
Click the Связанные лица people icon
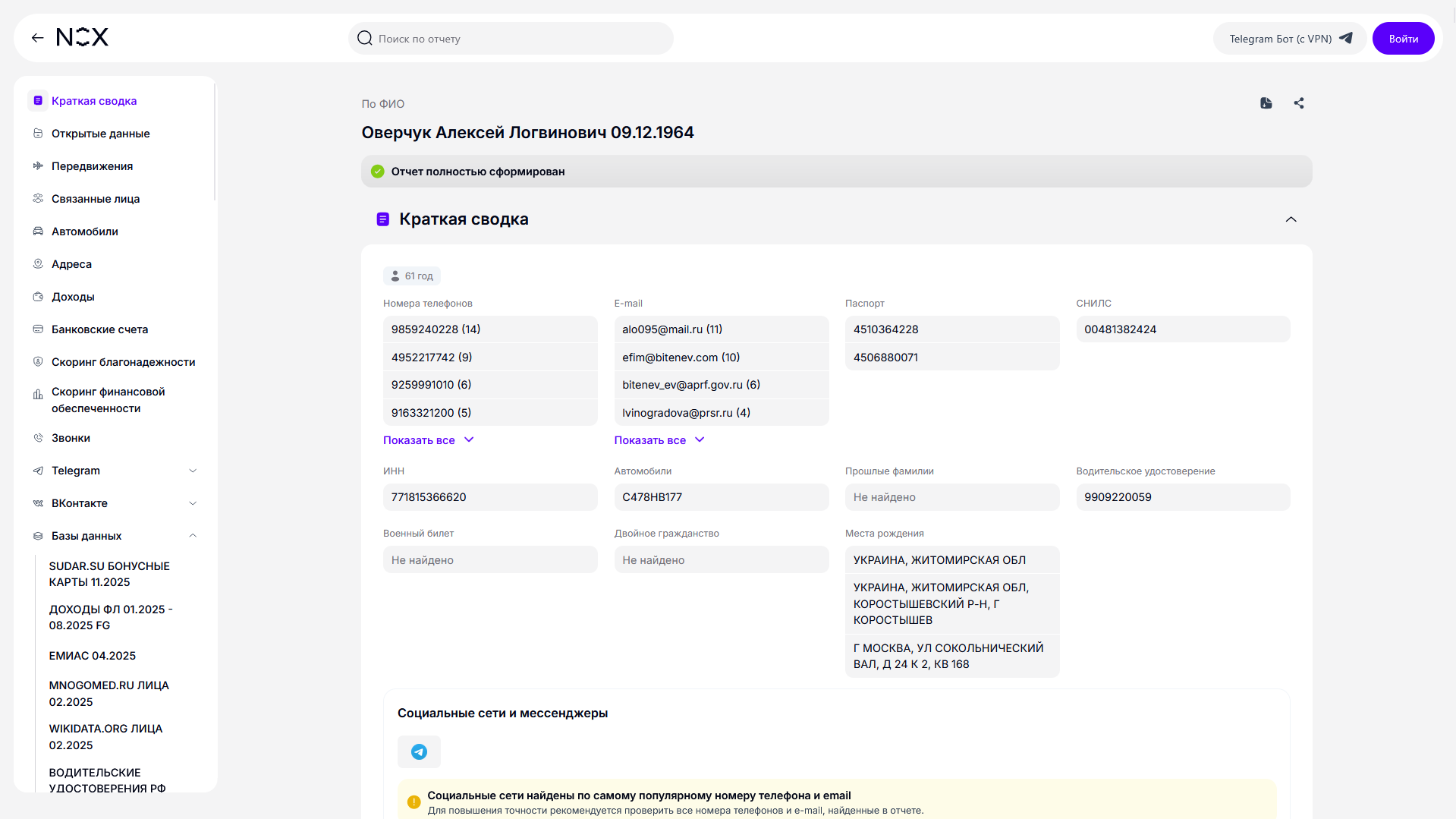click(38, 198)
